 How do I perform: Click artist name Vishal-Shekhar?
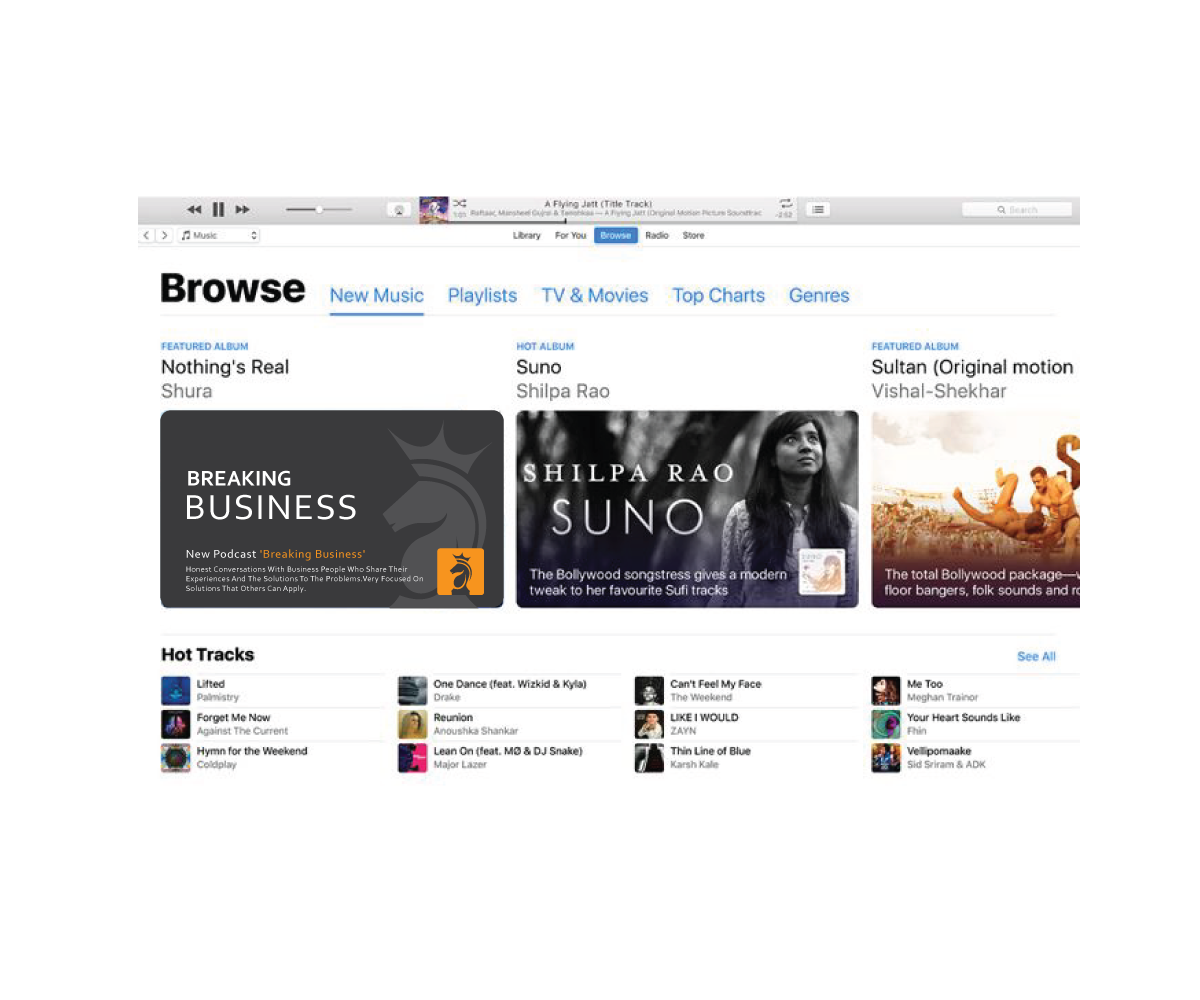coord(939,391)
